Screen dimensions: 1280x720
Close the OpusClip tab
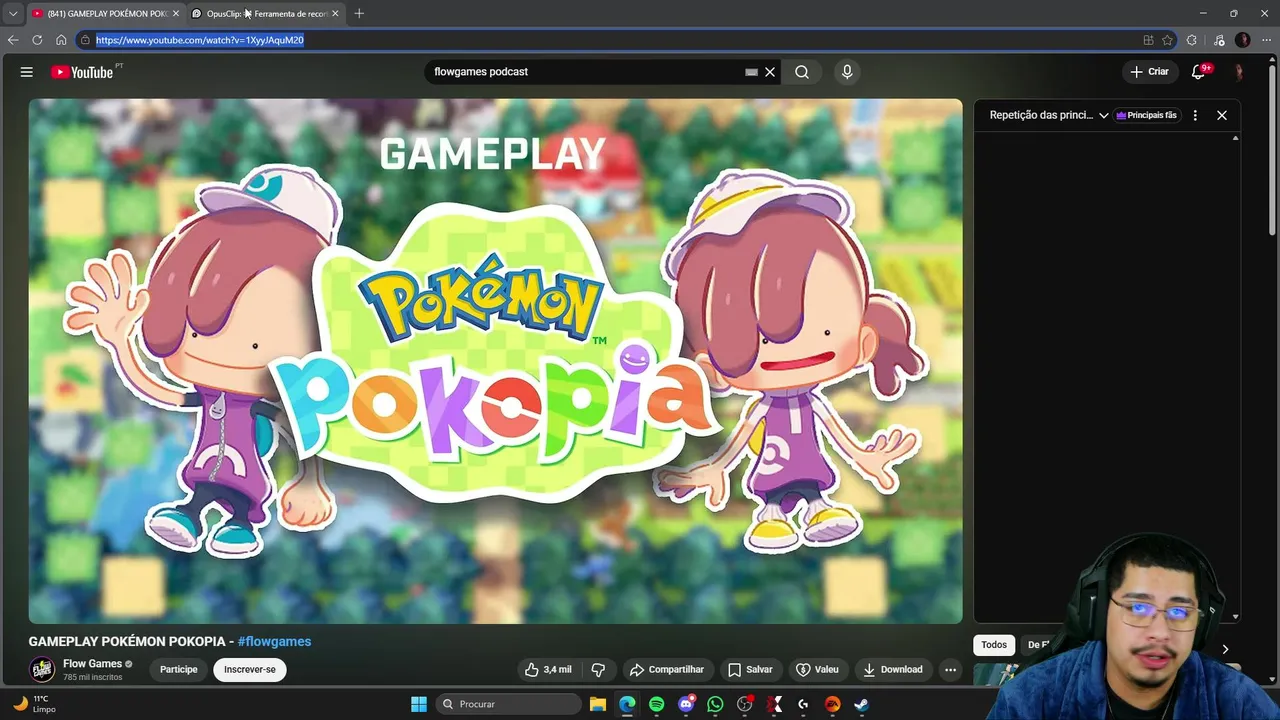(x=335, y=13)
